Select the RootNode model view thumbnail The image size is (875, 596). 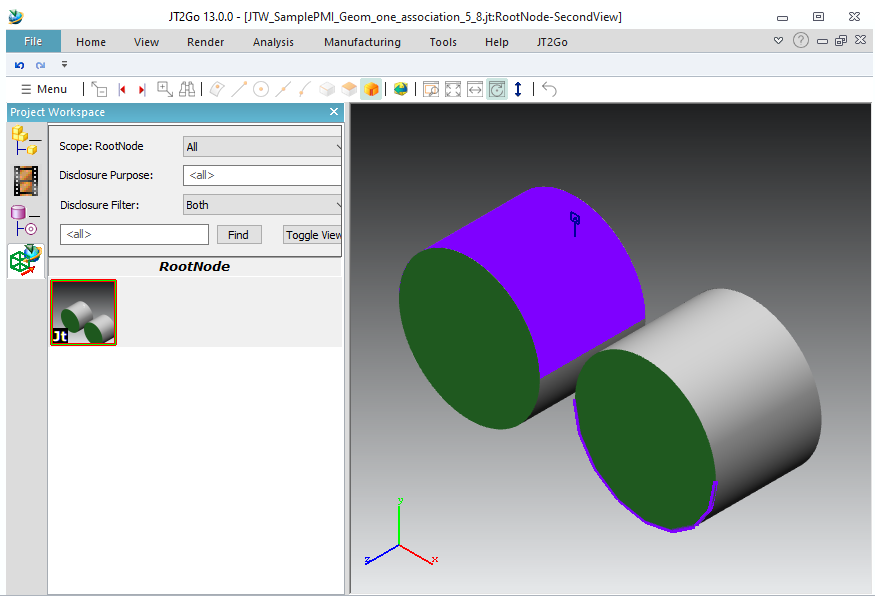coord(84,313)
